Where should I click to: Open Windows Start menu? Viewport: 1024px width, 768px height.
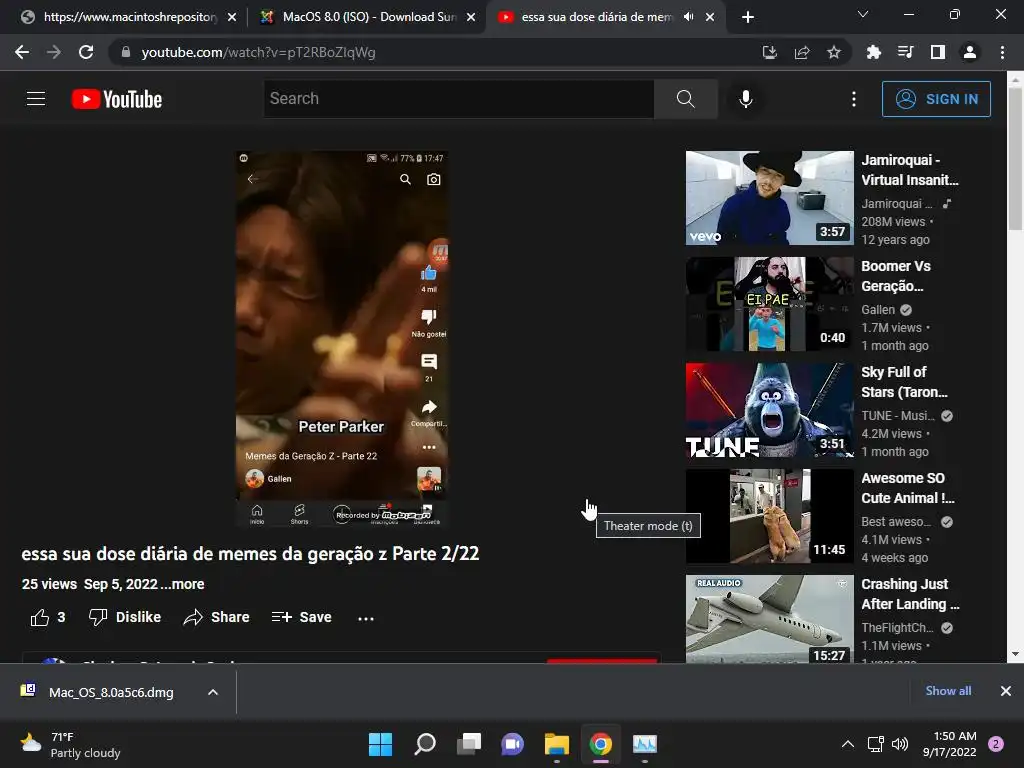coord(380,744)
